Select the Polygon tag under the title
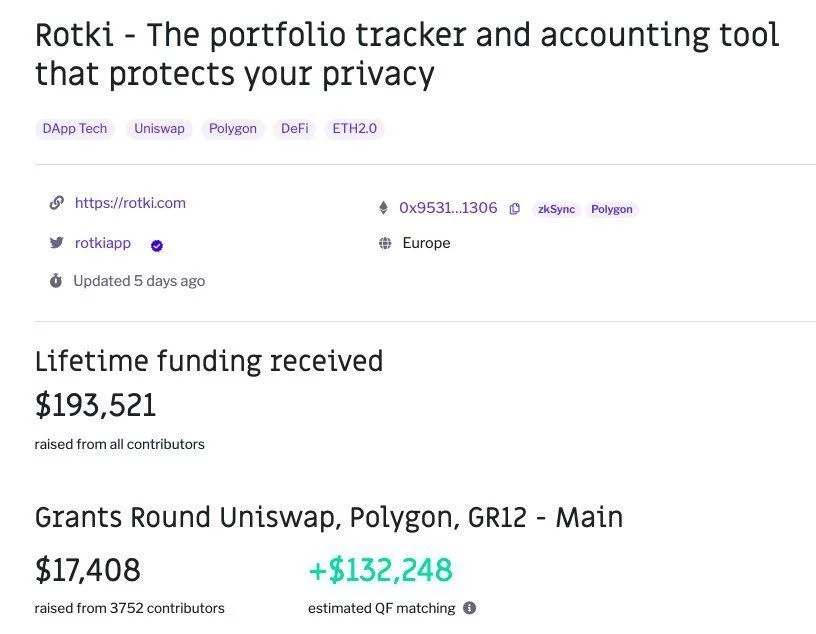The width and height of the screenshot is (816, 634). pyautogui.click(x=233, y=129)
